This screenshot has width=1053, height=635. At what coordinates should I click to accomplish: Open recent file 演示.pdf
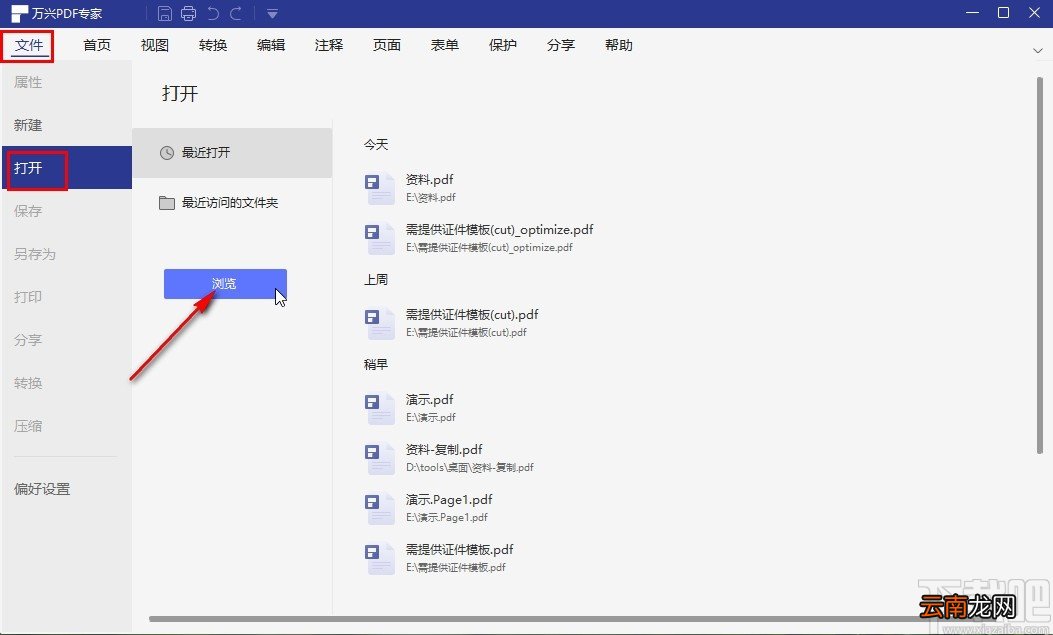[429, 399]
